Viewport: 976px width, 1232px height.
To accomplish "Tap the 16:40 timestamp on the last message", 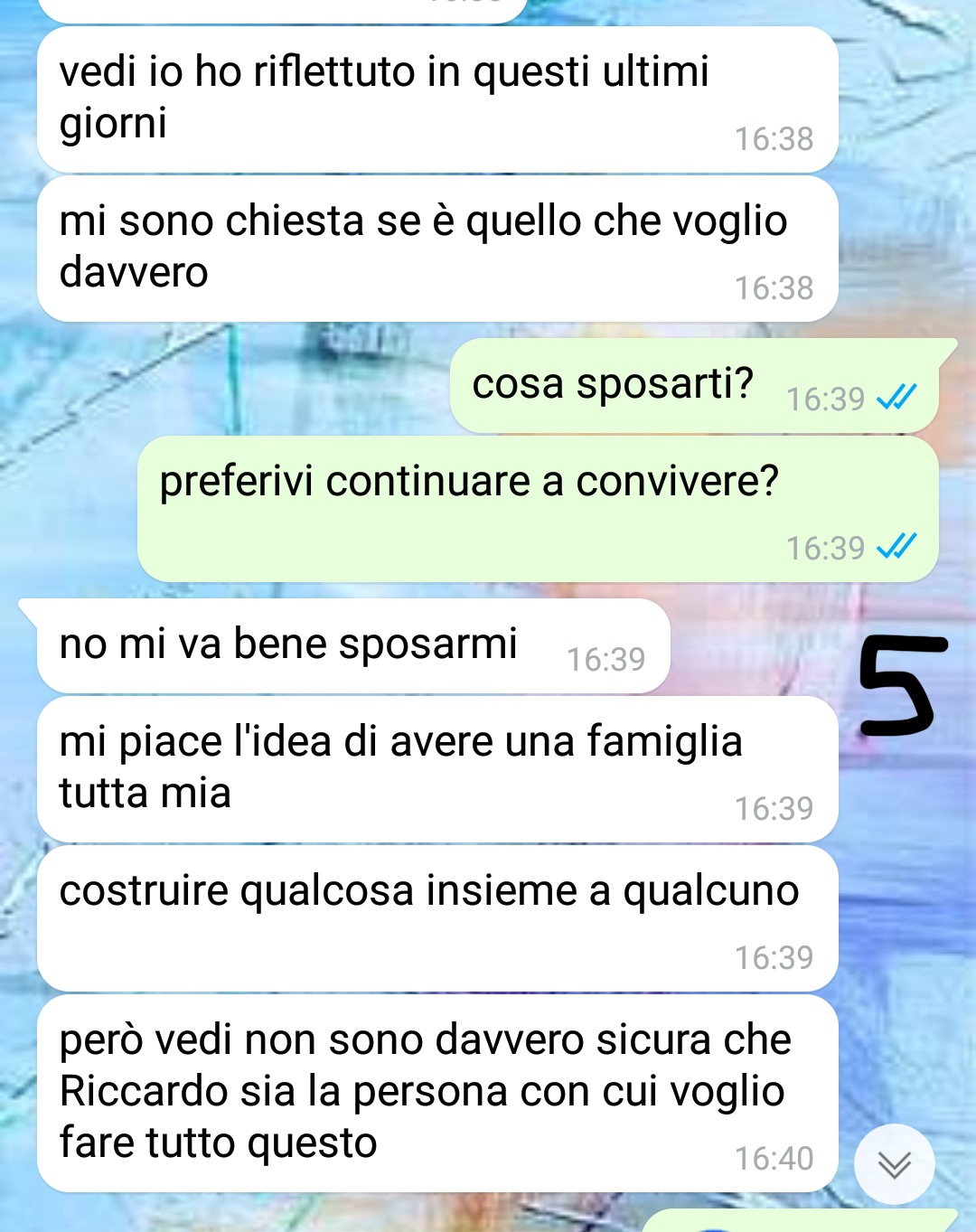I will [x=774, y=1158].
